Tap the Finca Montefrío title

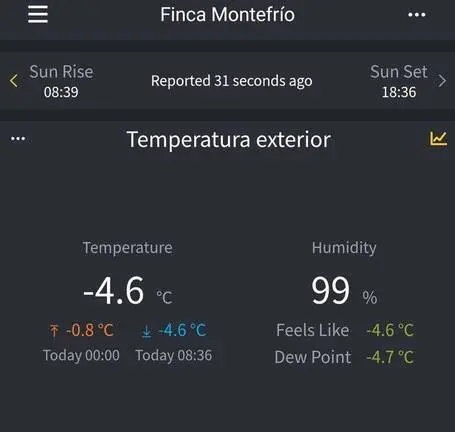227,15
